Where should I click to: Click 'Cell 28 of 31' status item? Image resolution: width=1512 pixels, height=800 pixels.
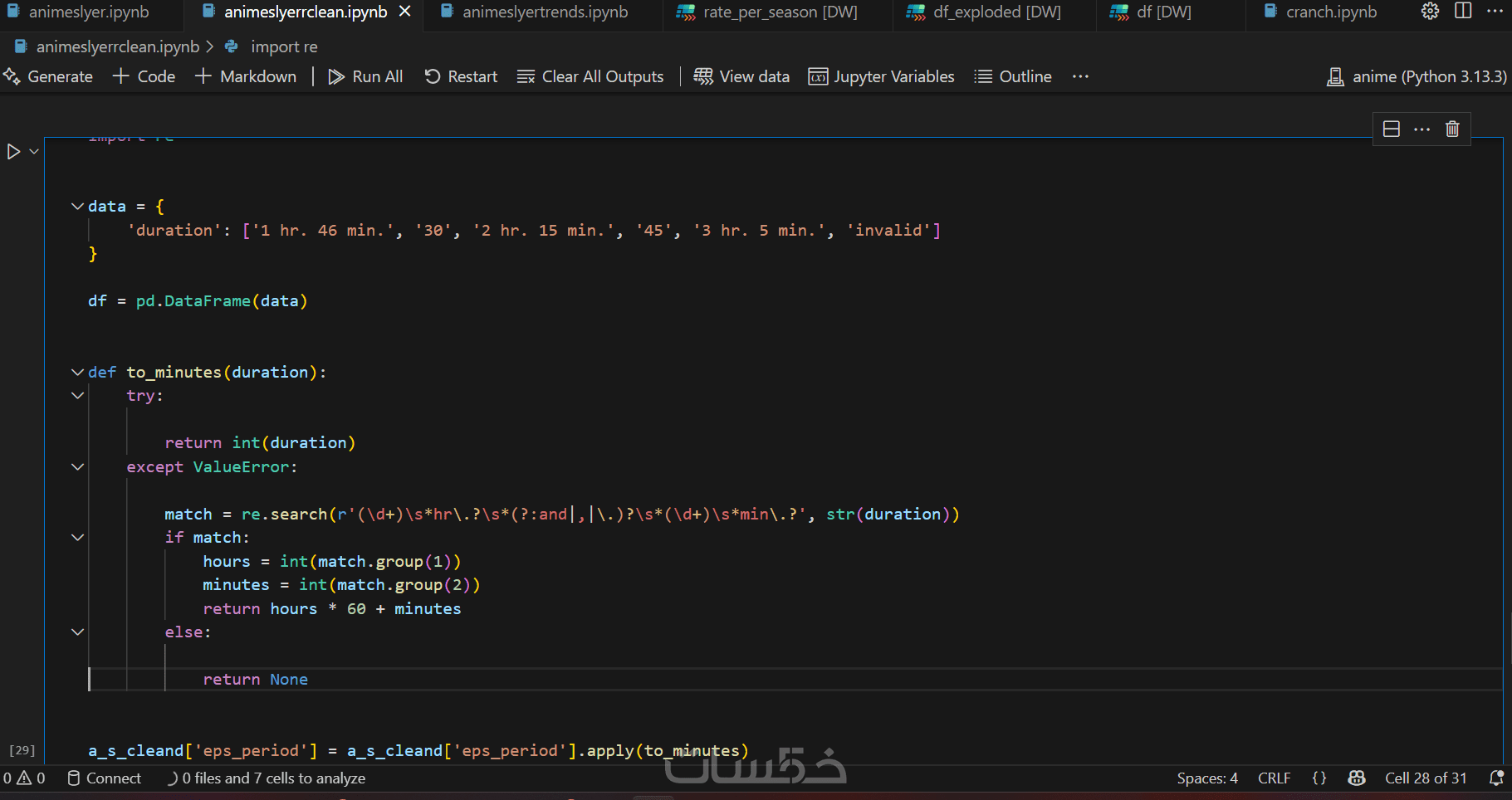coord(1426,778)
